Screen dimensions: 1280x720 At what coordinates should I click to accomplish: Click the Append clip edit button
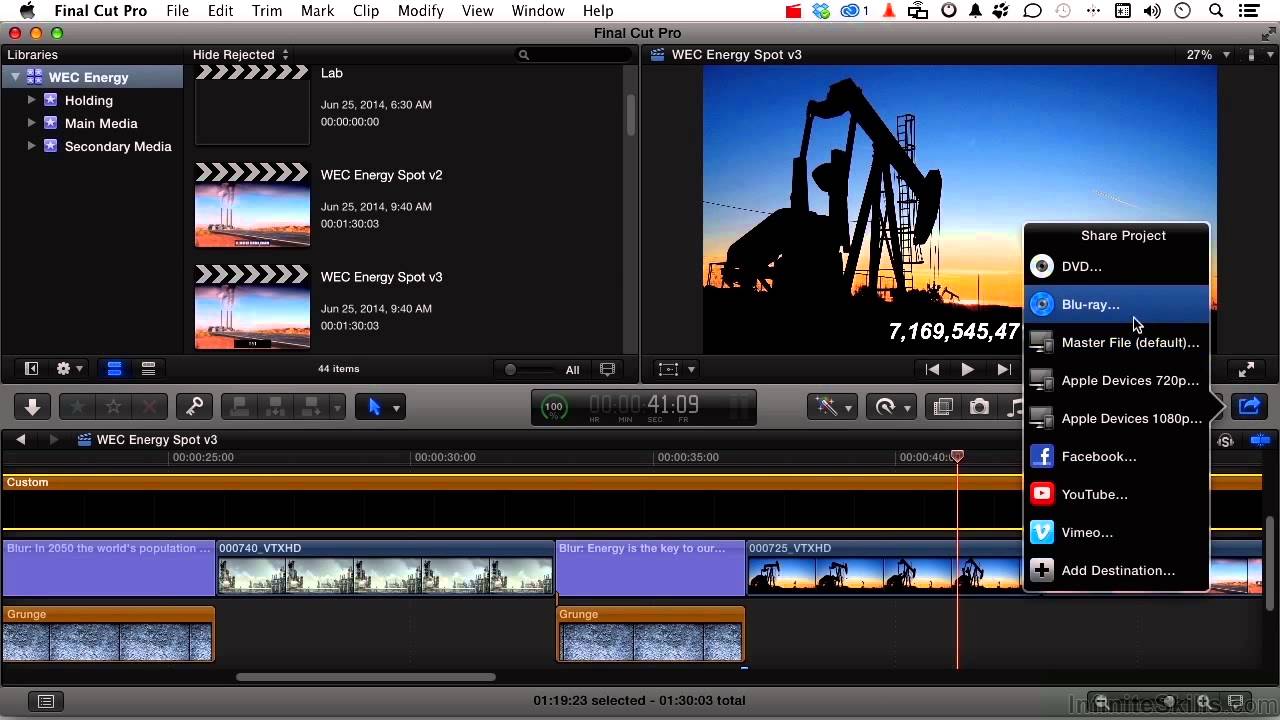311,407
